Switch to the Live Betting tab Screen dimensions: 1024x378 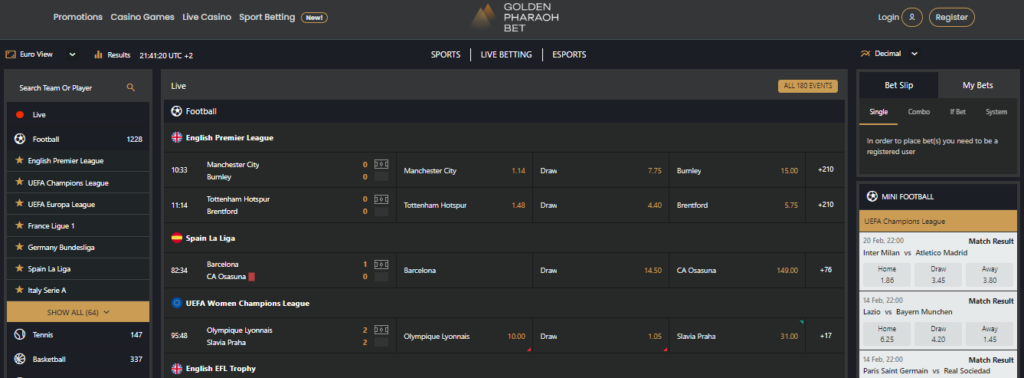[506, 55]
